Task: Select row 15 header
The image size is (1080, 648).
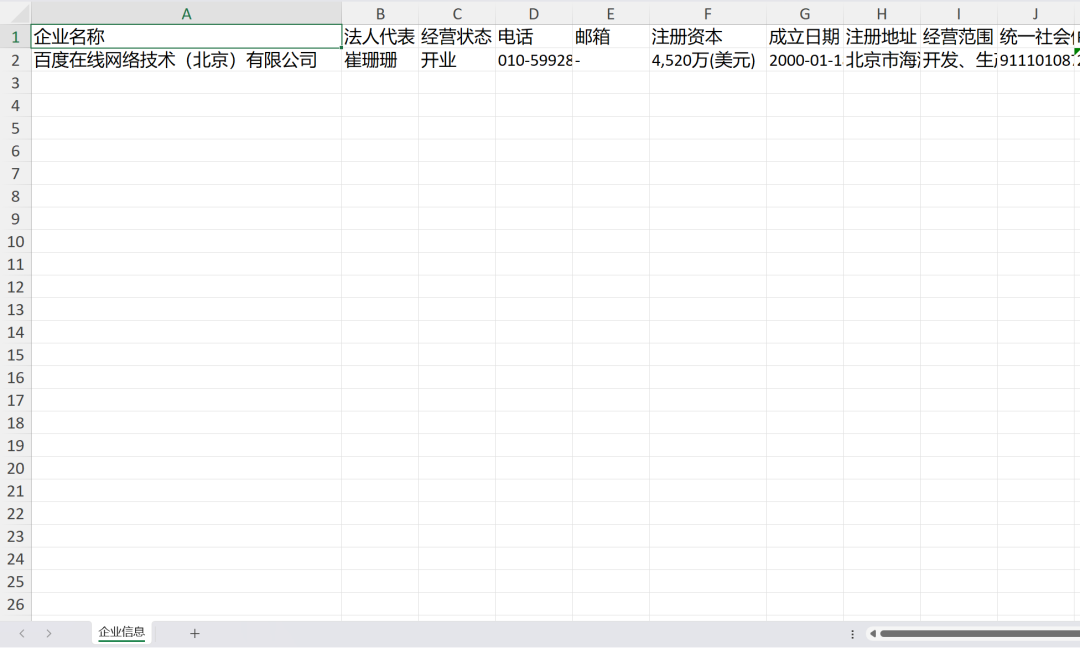Action: (15, 355)
